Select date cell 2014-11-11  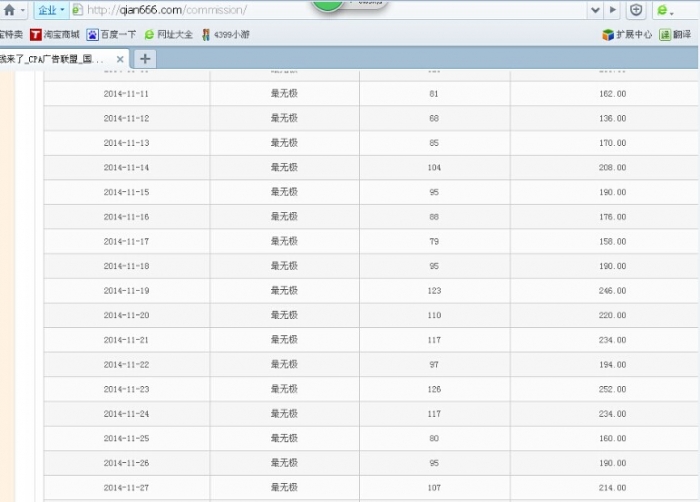pyautogui.click(x=126, y=94)
